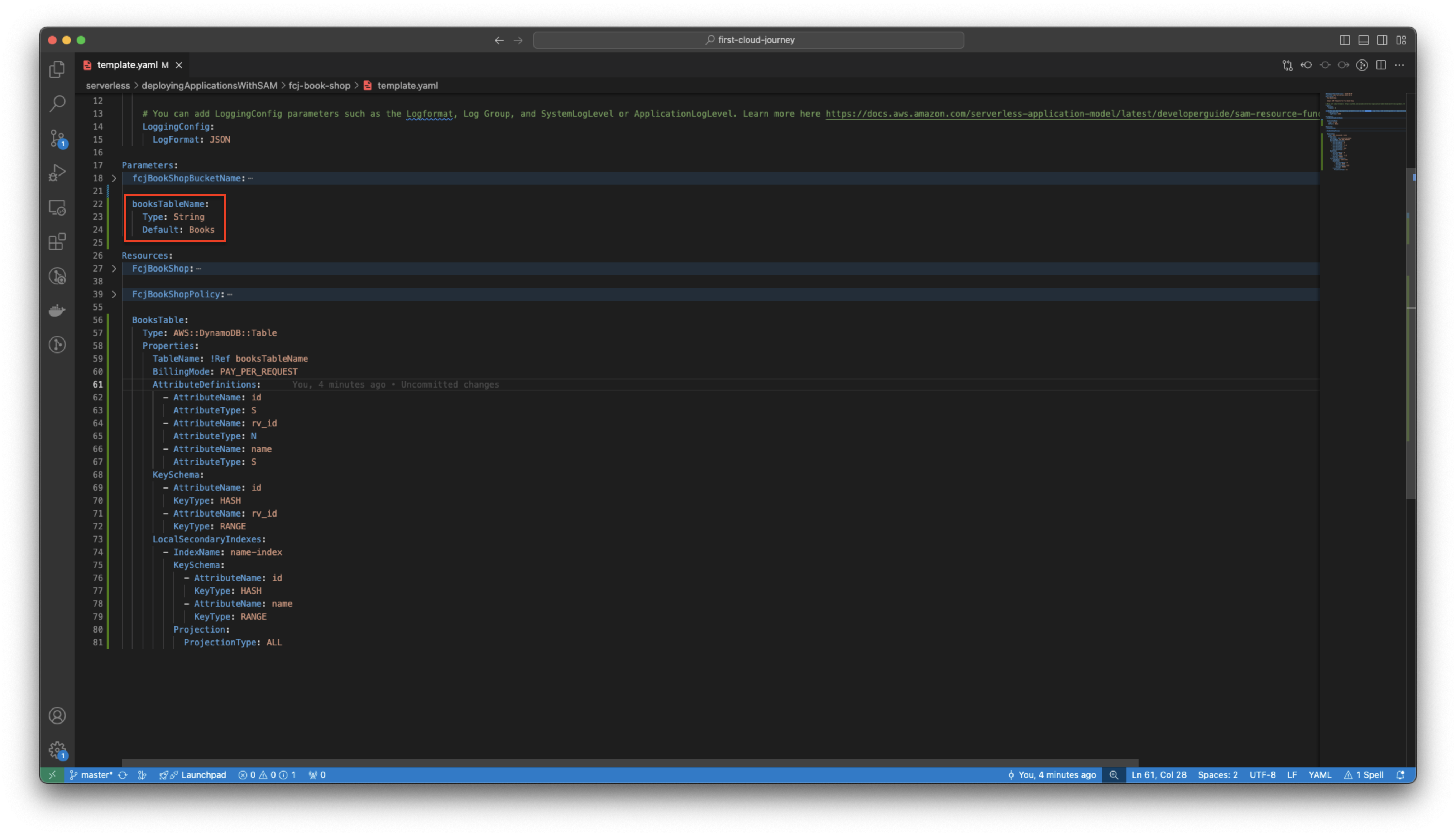Toggle the primary side bar visibility
The height and width of the screenshot is (836, 1456).
[1345, 40]
